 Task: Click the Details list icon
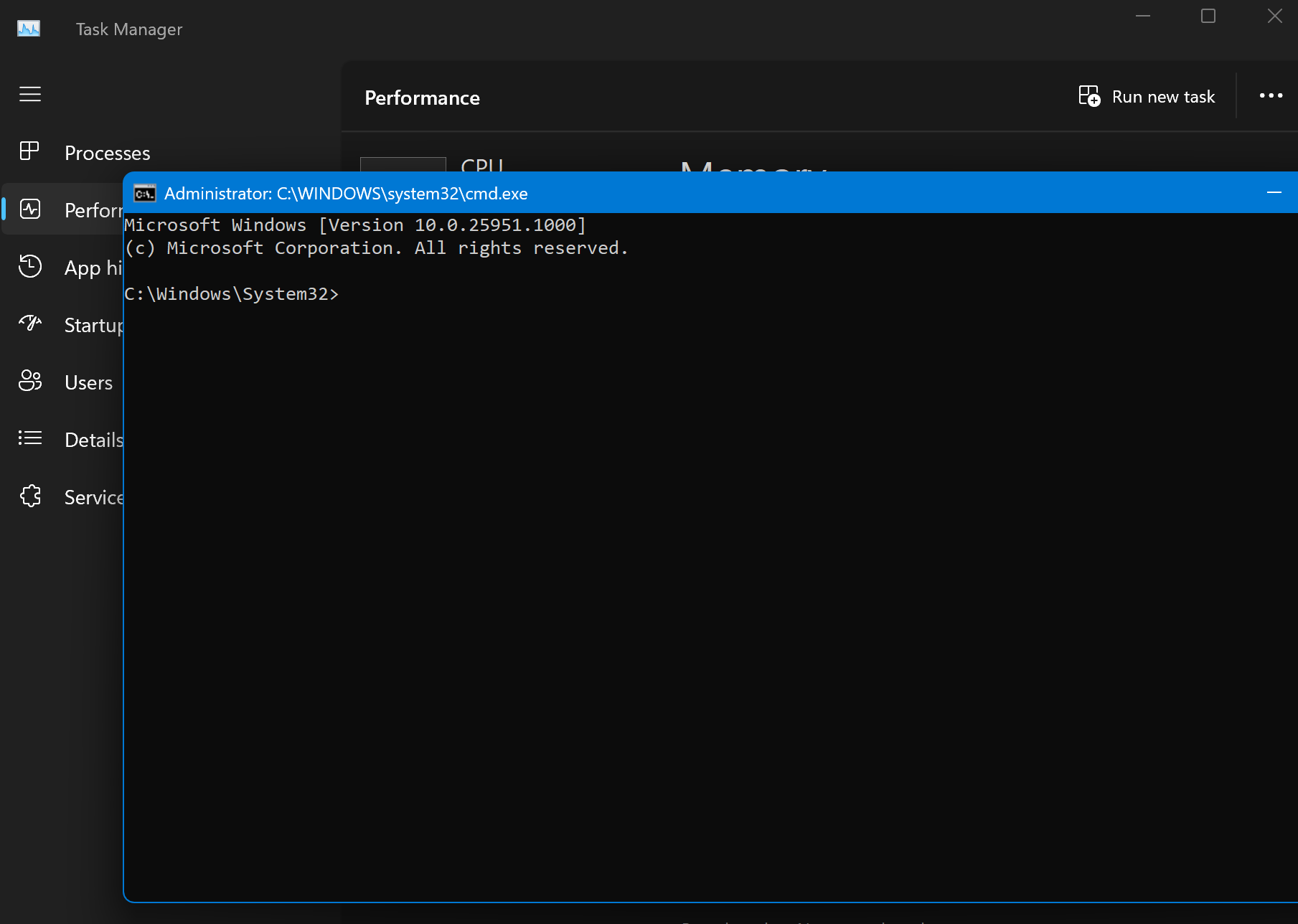point(30,438)
